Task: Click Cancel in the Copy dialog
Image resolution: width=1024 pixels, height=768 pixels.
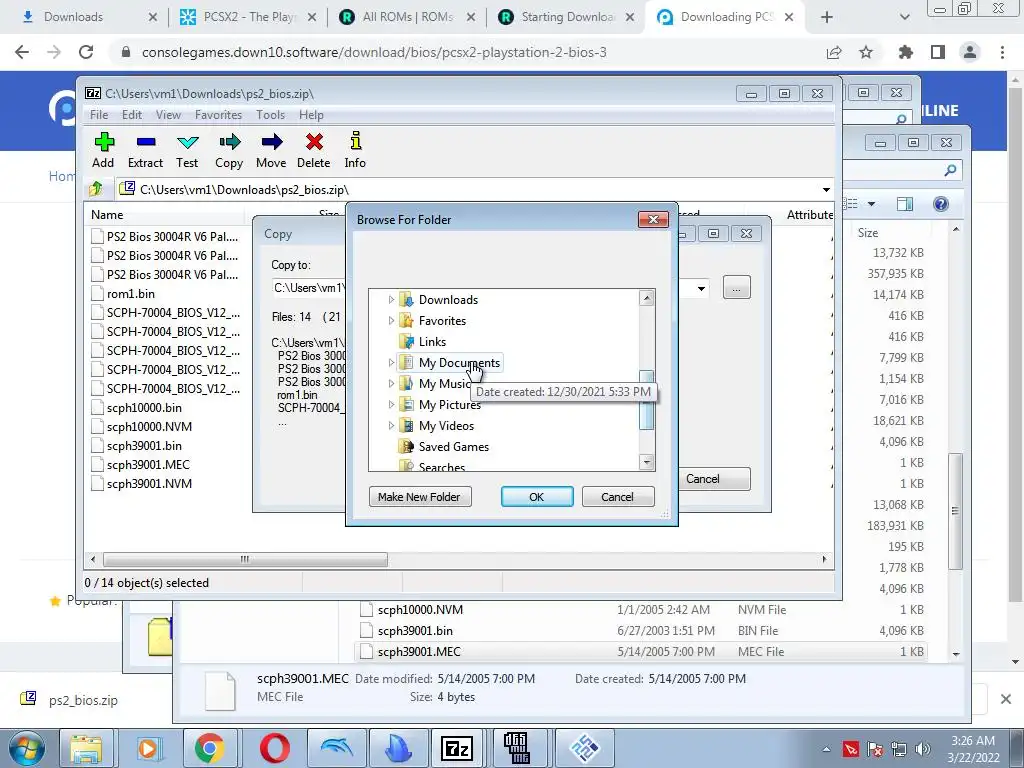Action: coord(712,479)
